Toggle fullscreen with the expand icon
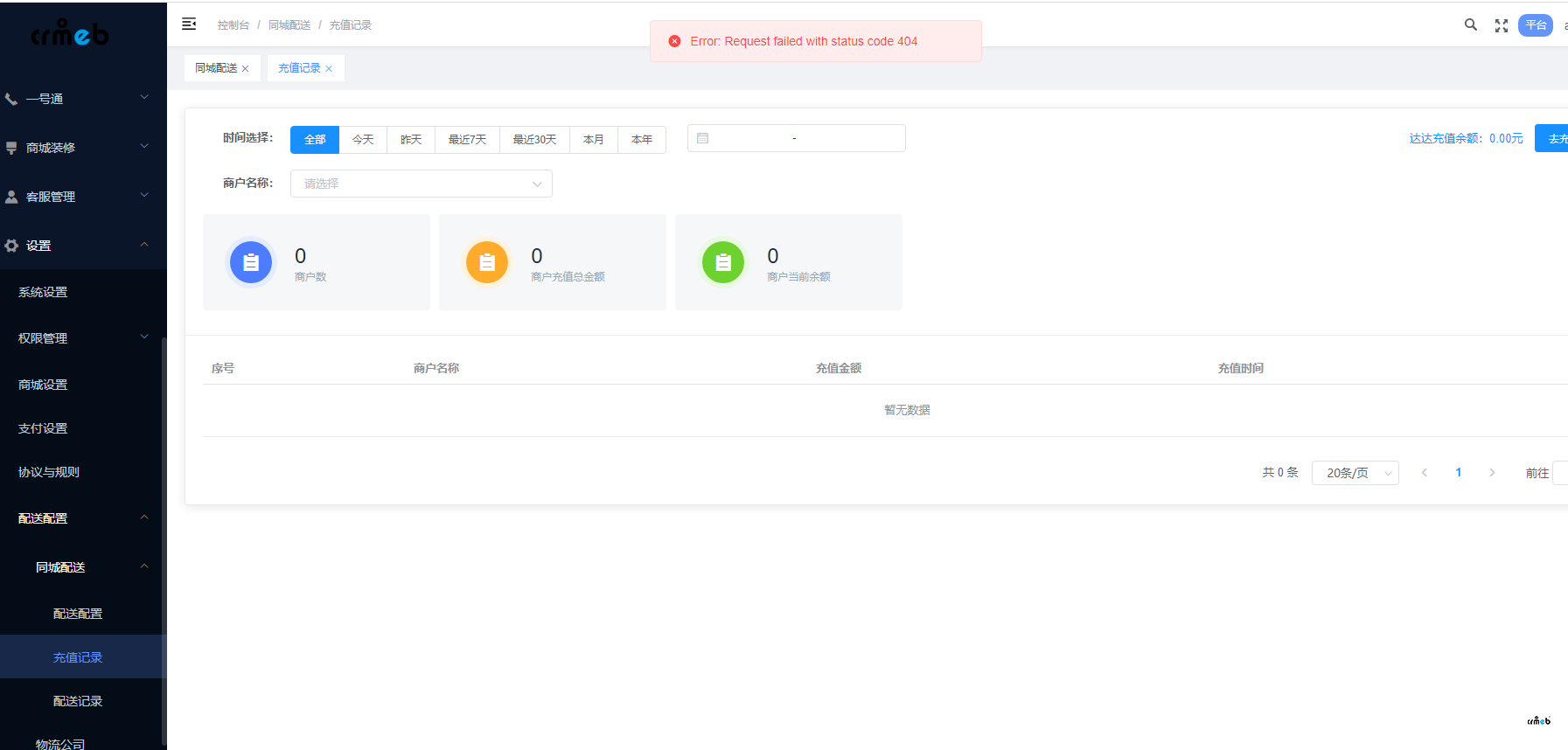The image size is (1568, 750). 1502,25
